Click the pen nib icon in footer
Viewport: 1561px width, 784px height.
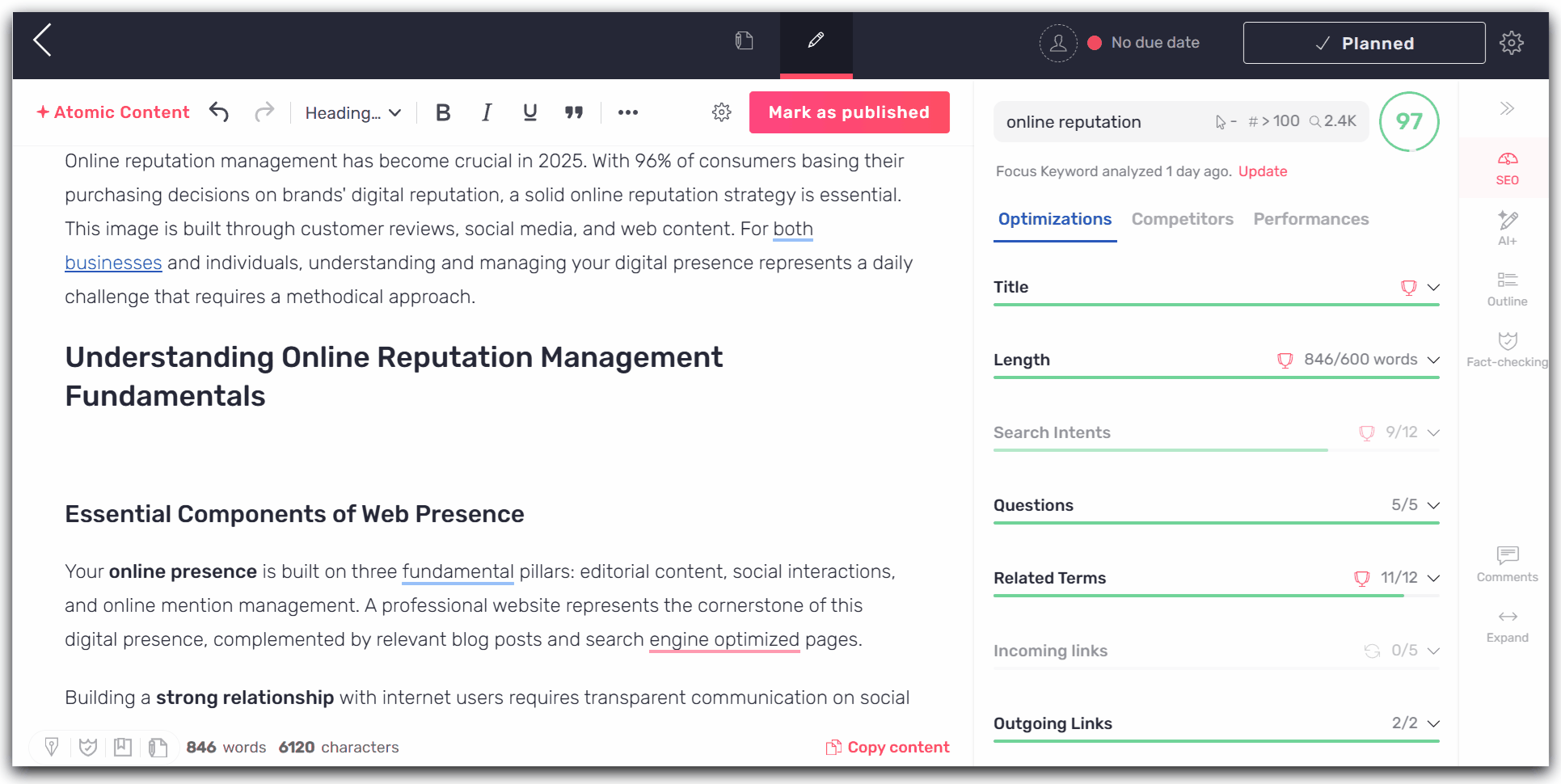click(x=52, y=747)
